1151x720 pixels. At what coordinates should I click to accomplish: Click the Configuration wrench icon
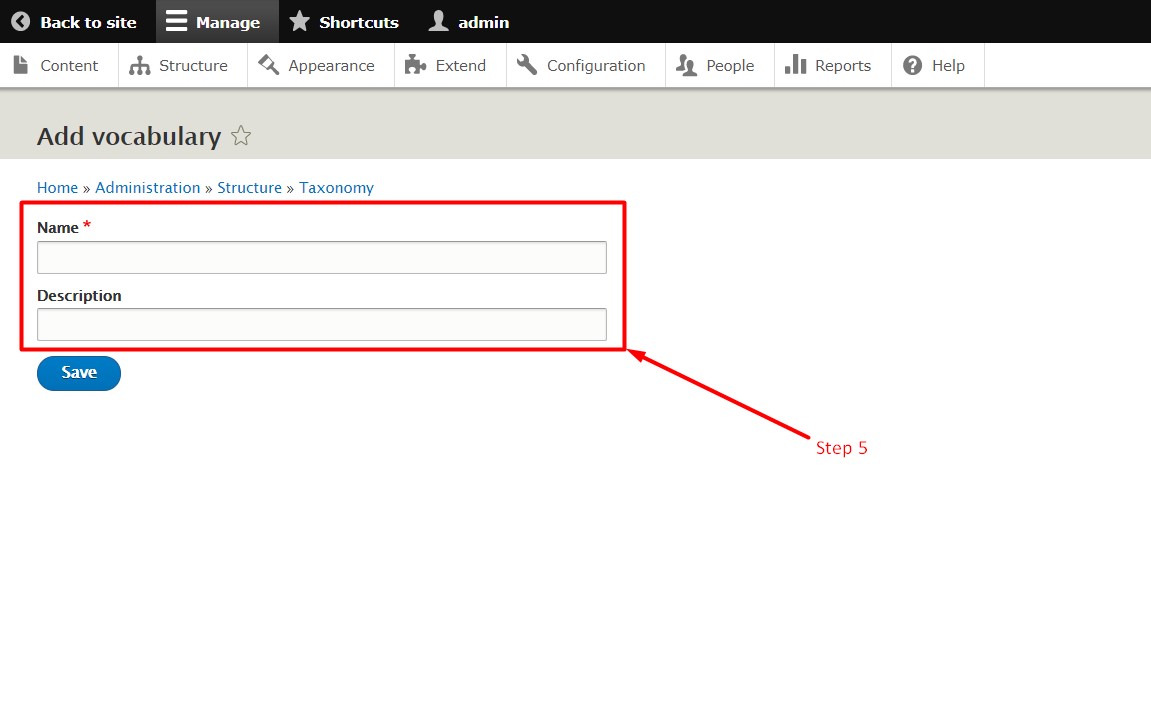527,65
